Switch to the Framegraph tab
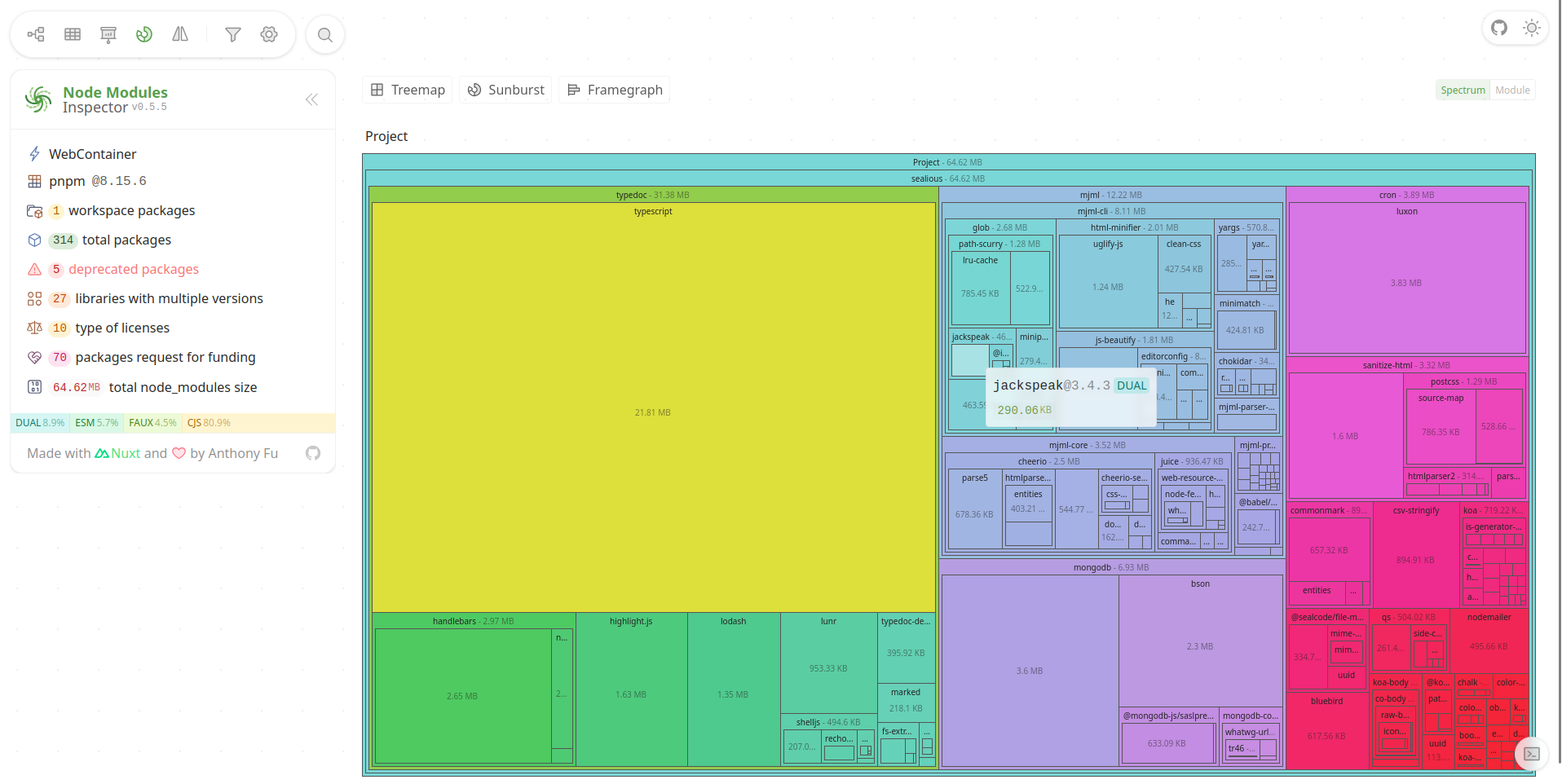 (615, 90)
